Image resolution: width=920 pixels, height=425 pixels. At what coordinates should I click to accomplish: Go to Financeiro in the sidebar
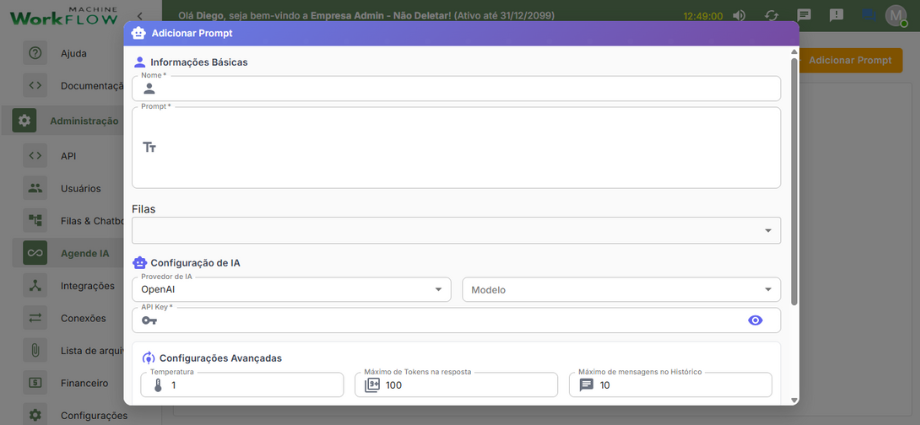pyautogui.click(x=84, y=382)
